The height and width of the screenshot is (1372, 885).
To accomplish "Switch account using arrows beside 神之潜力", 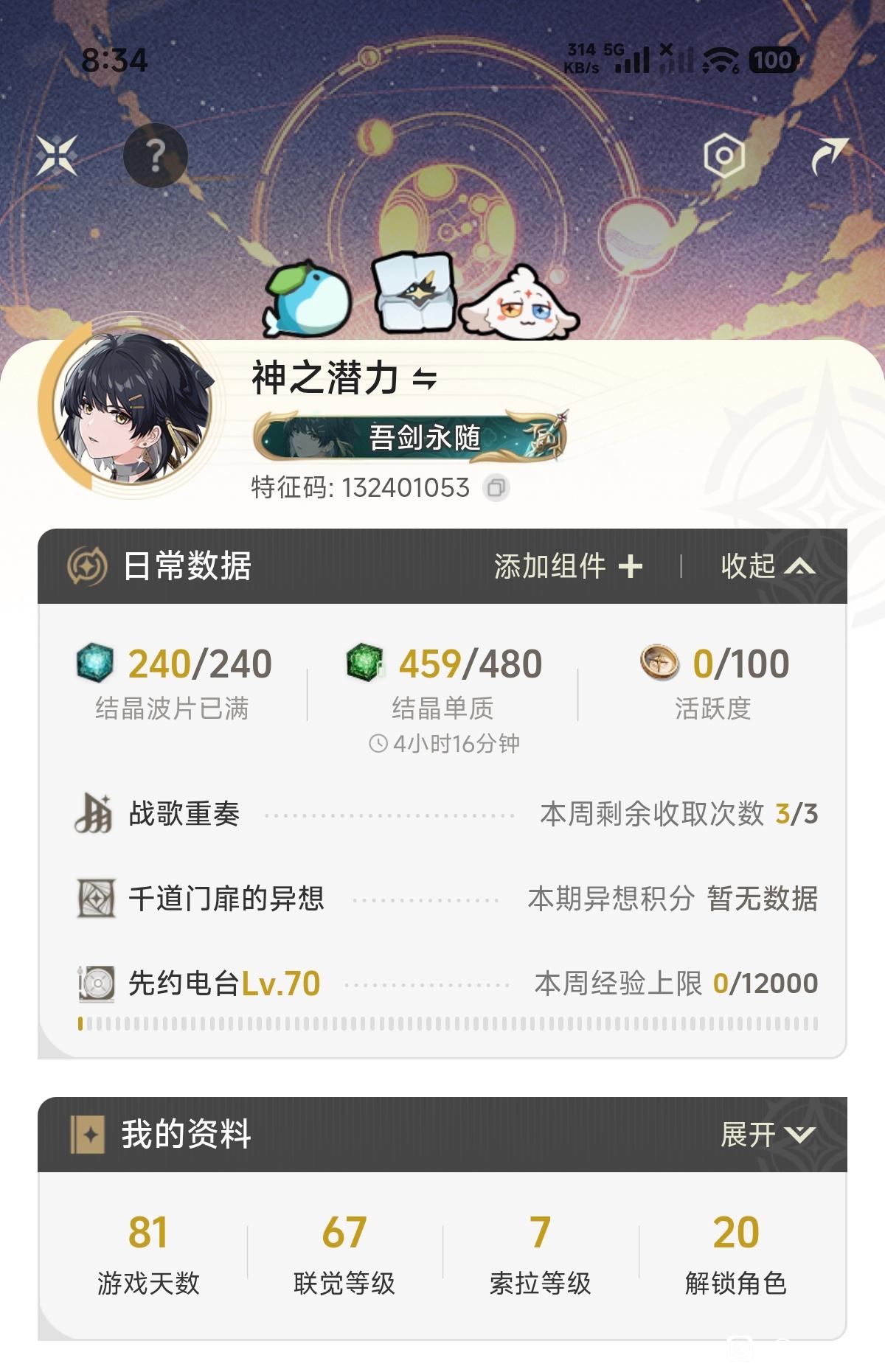I will [424, 379].
